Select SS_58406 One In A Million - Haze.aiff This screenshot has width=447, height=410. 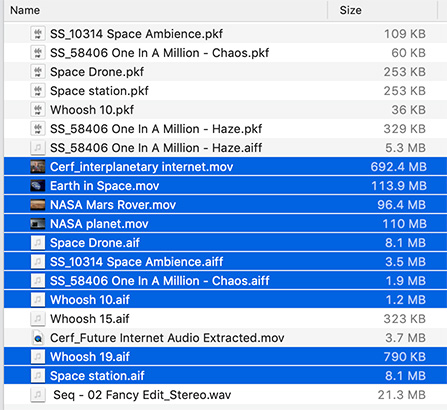pyautogui.click(x=225, y=148)
